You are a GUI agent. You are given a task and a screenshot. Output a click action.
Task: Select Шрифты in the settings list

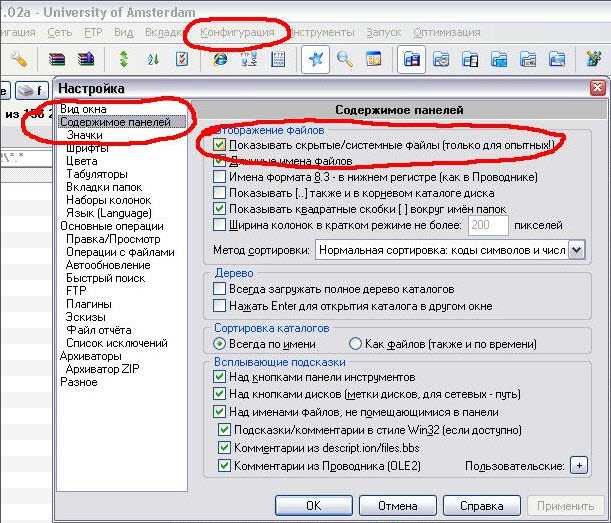(x=83, y=147)
